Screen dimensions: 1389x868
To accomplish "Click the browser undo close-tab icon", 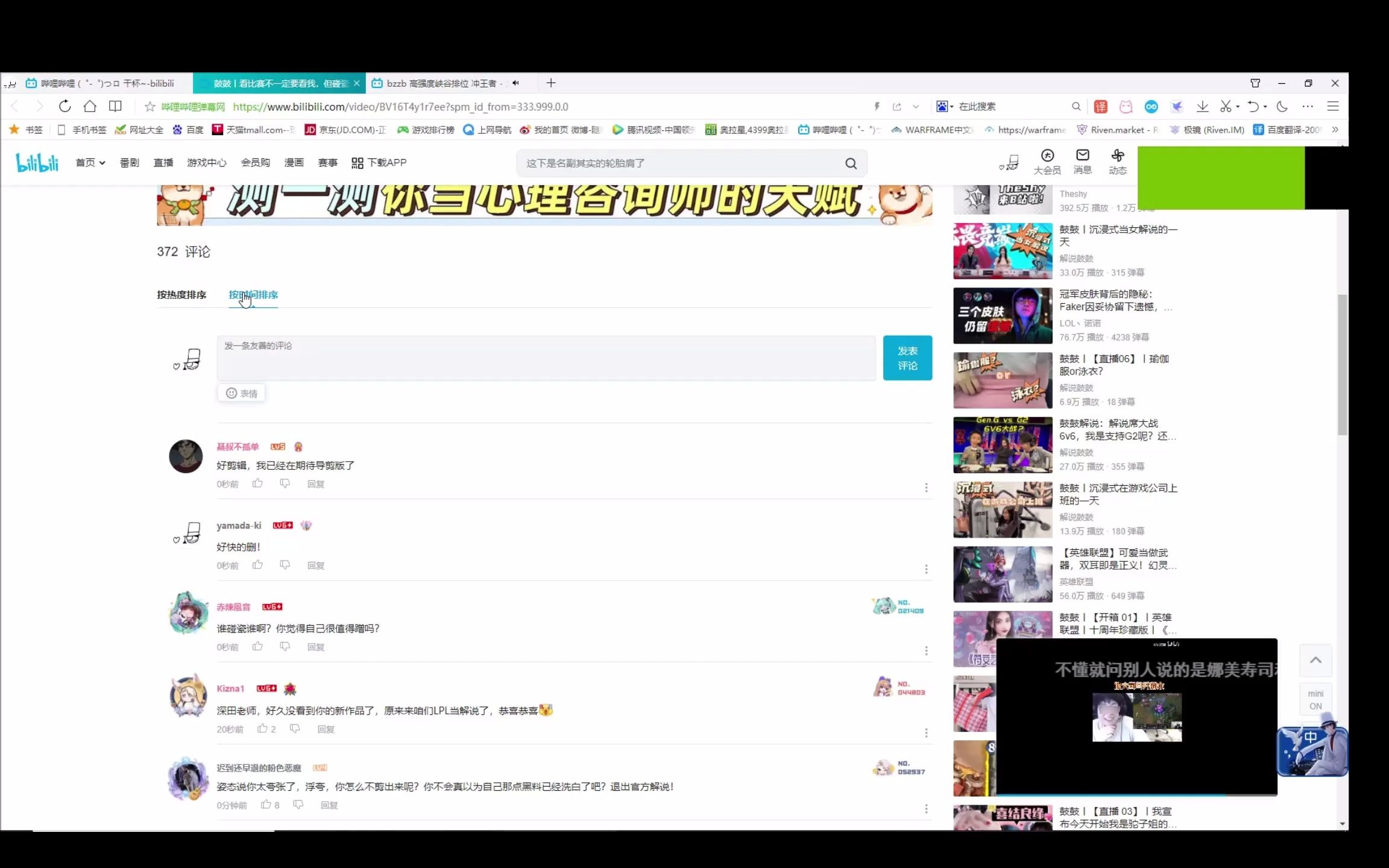I will pos(1253,107).
